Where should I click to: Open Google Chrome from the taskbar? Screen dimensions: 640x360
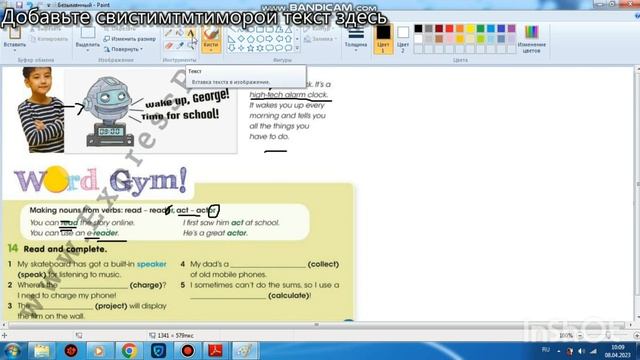coord(129,351)
